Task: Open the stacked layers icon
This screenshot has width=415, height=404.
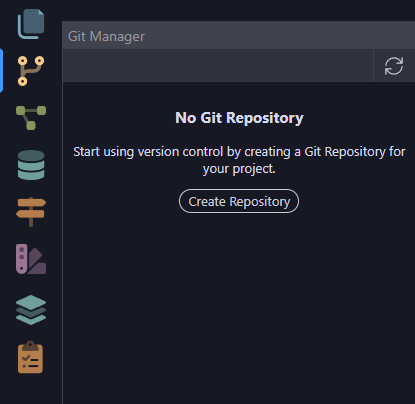Action: pos(31,310)
